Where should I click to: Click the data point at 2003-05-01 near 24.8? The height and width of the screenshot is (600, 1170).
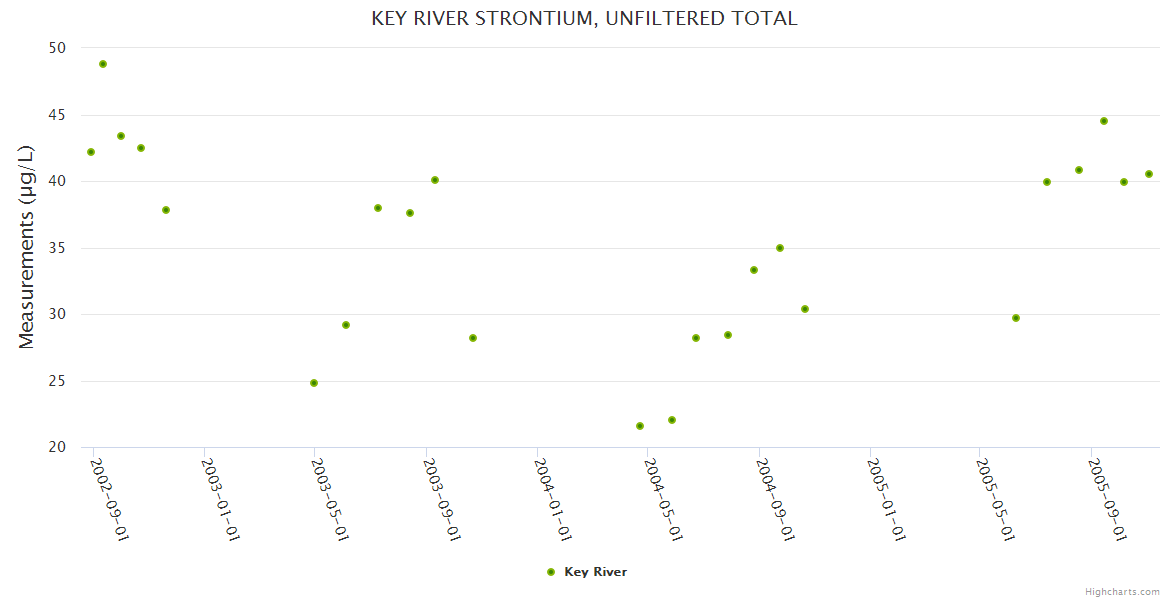click(314, 383)
